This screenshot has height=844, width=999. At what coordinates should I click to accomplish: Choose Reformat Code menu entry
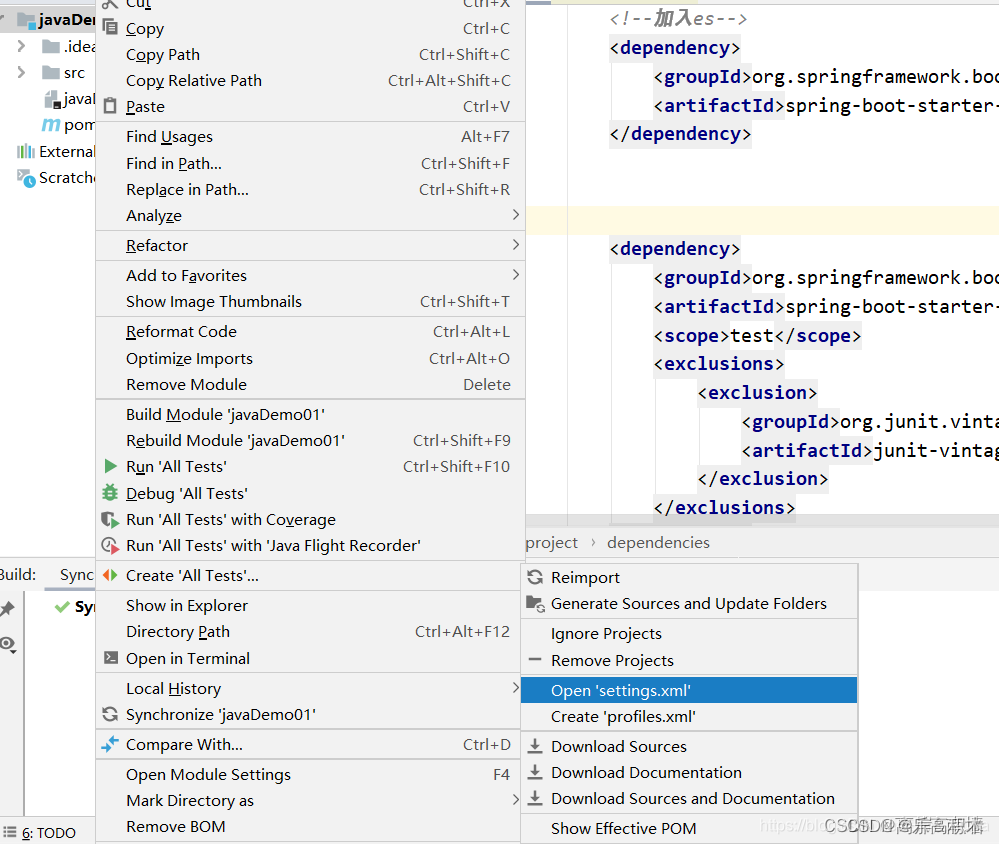(x=310, y=332)
